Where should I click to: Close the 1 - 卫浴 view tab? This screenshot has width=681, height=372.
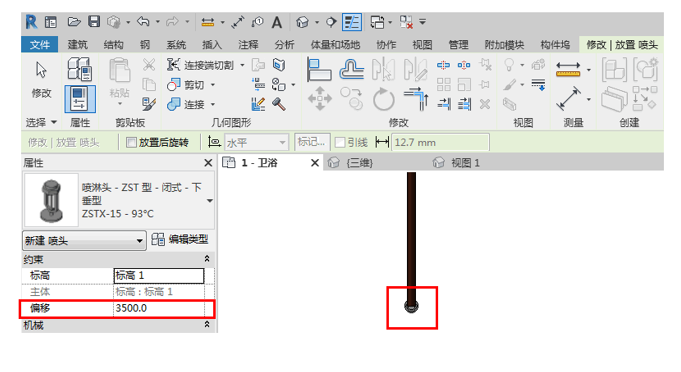point(315,163)
